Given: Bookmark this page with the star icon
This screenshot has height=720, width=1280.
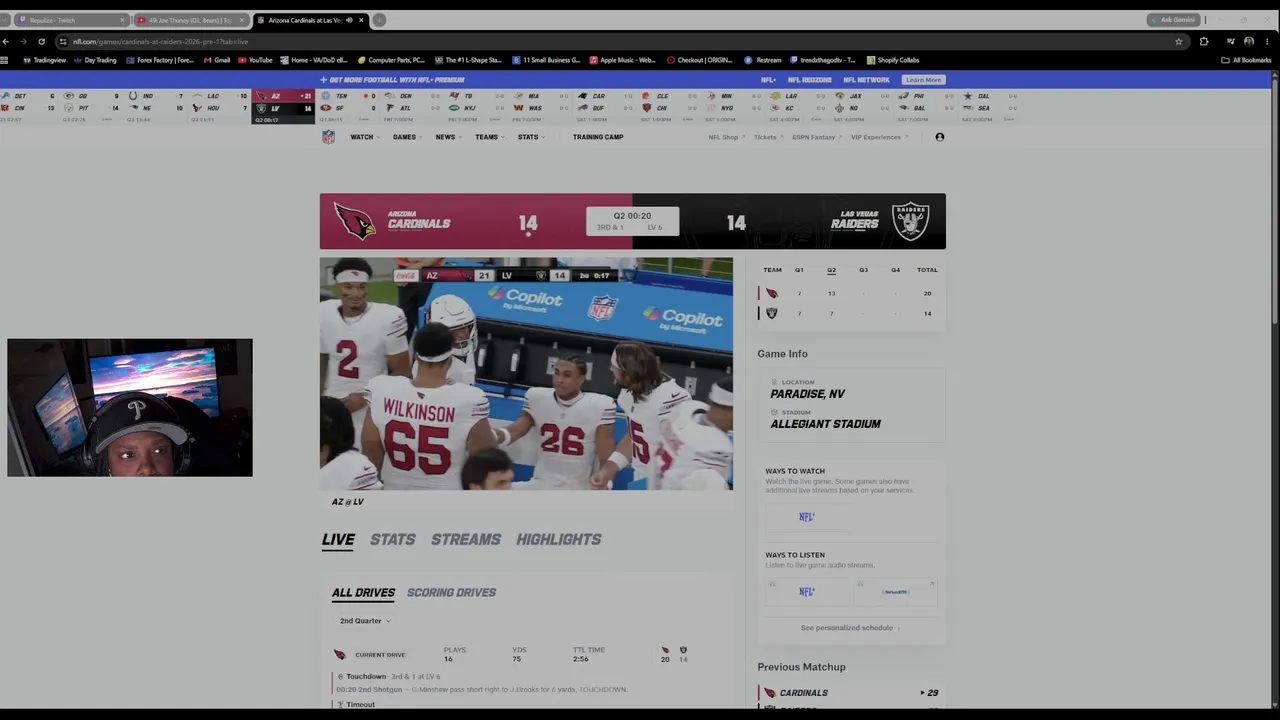Looking at the screenshot, I should tap(1179, 41).
